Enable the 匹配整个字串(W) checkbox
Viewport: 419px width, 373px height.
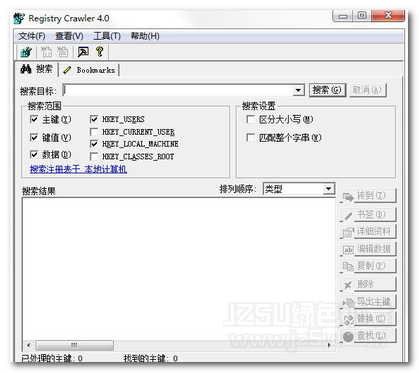coord(250,137)
